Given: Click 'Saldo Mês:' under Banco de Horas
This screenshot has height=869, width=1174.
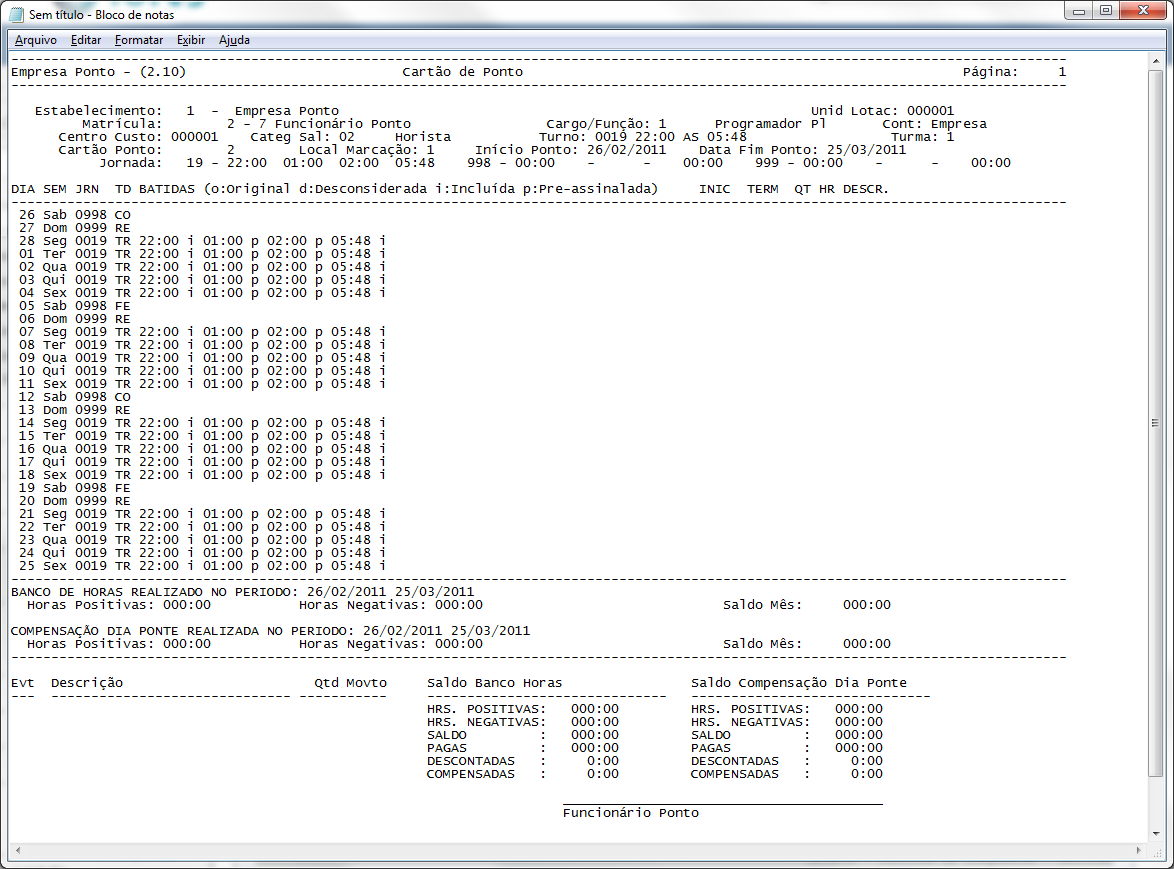Looking at the screenshot, I should click(762, 605).
